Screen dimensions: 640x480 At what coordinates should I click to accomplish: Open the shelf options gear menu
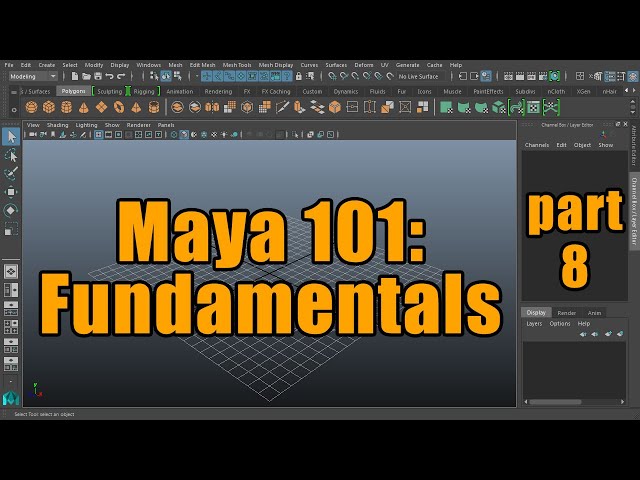click(x=14, y=109)
